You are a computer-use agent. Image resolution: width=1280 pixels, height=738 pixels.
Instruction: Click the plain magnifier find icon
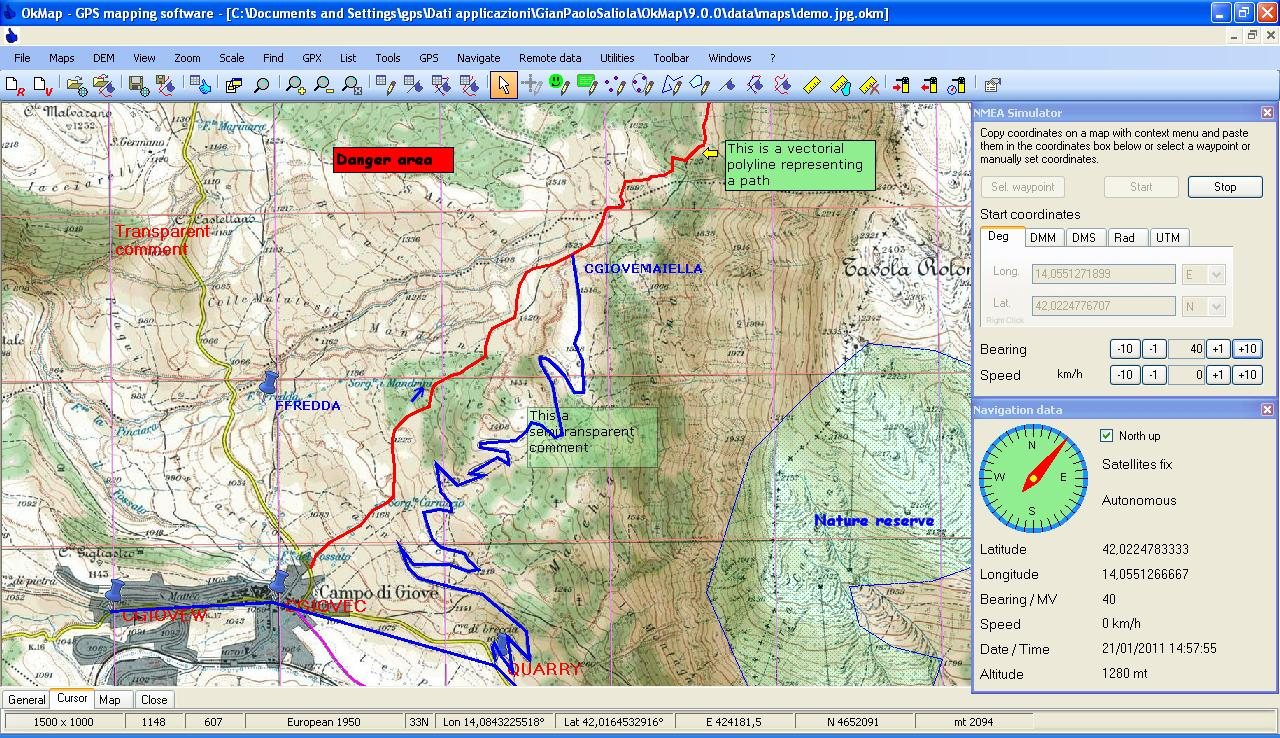[x=261, y=86]
